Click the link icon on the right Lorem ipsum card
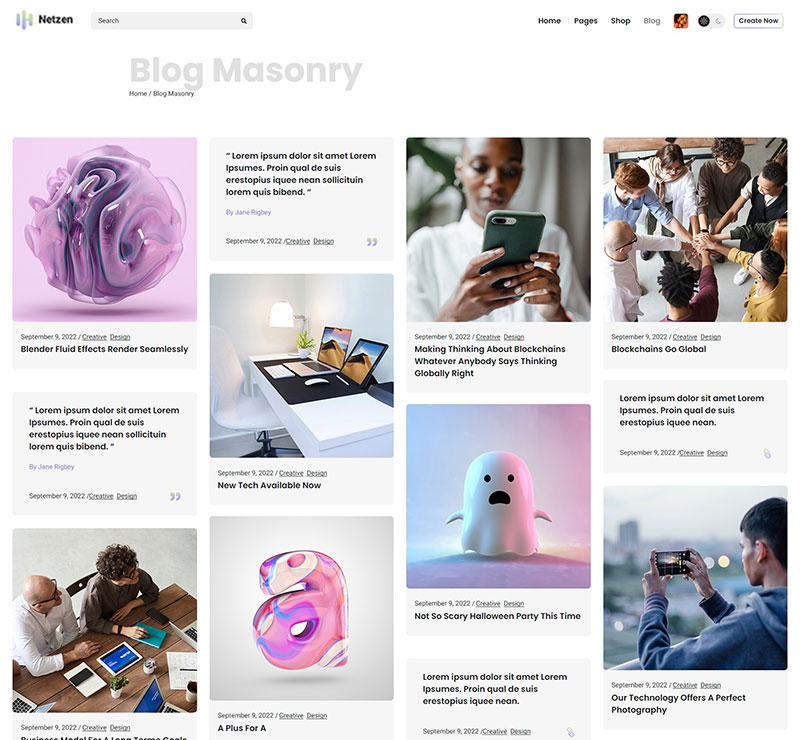The width and height of the screenshot is (800, 740). click(767, 453)
